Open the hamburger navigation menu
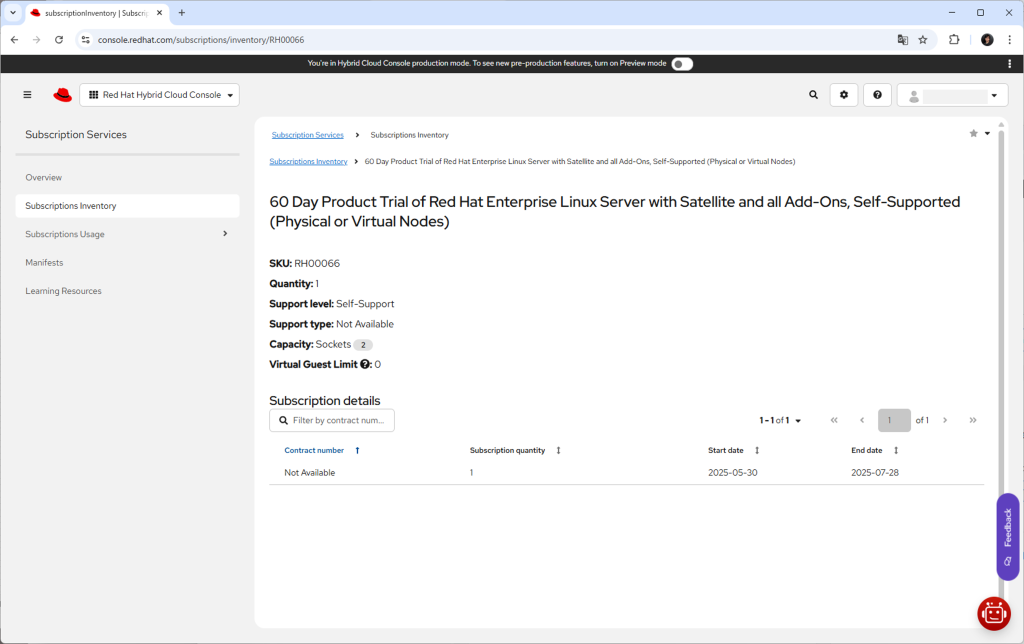The width and height of the screenshot is (1024, 644). [x=27, y=95]
